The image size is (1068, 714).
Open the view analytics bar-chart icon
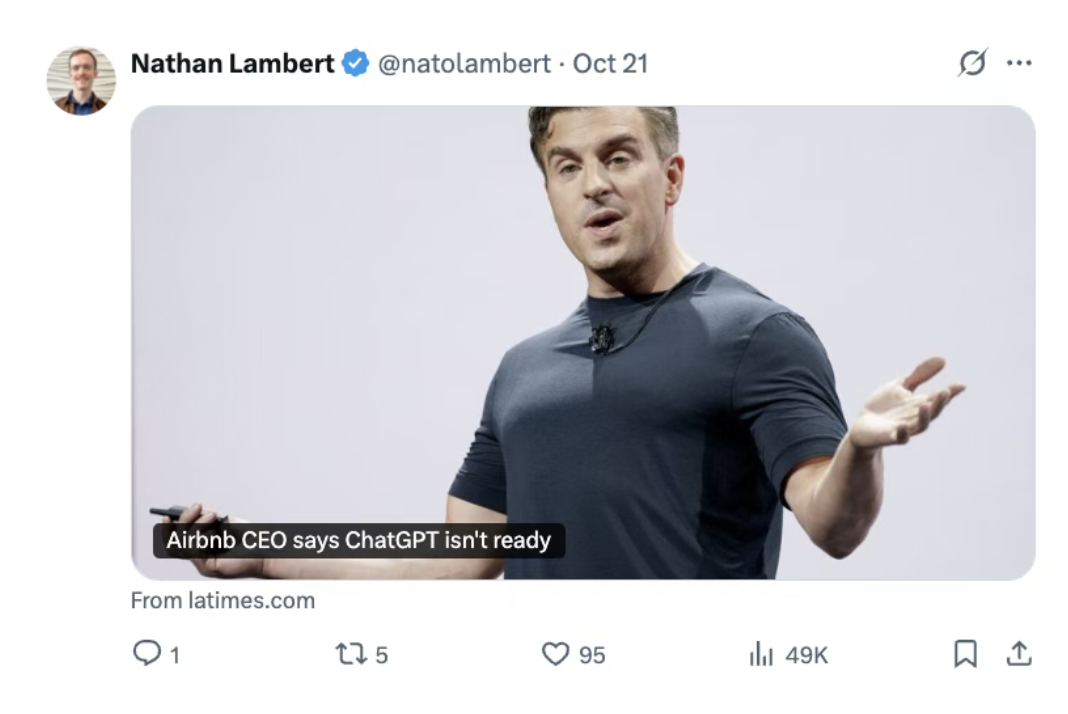click(761, 655)
